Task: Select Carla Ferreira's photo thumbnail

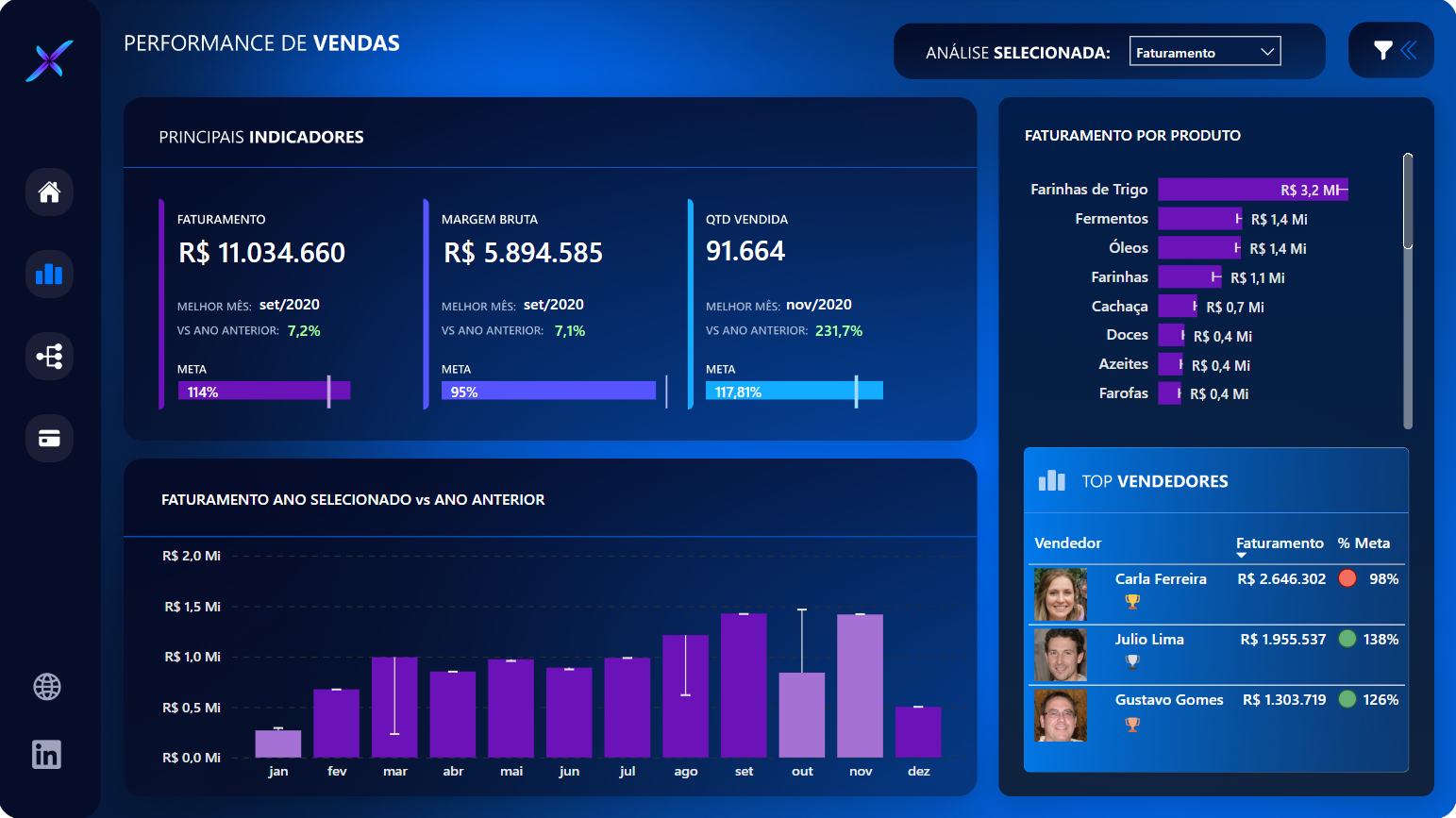Action: (1061, 594)
